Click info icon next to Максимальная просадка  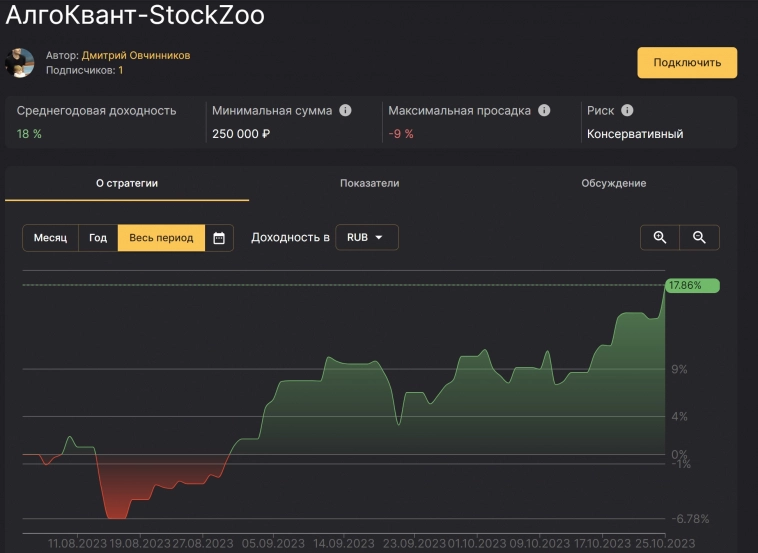(x=544, y=111)
